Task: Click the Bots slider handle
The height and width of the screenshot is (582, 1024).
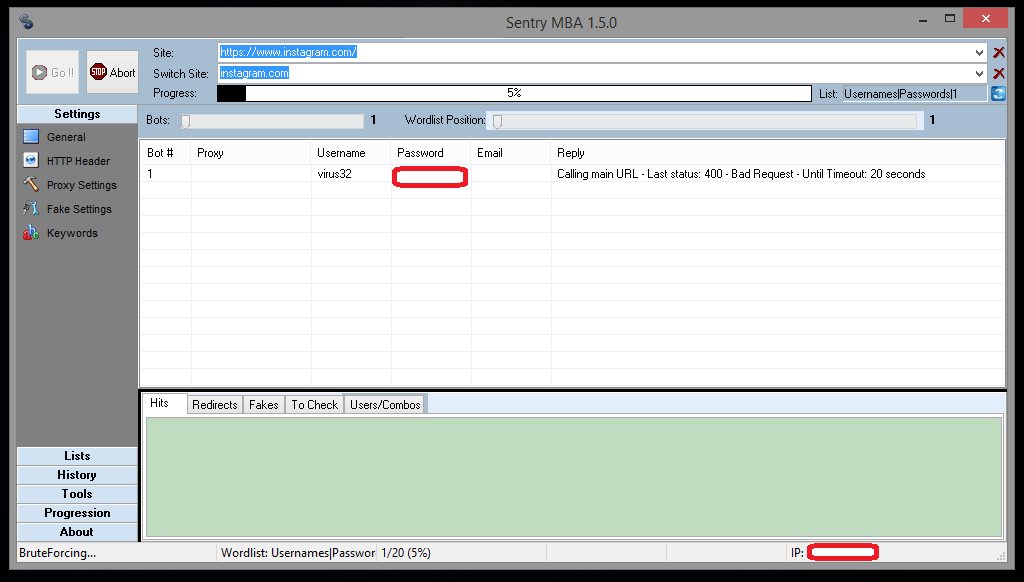Action: (185, 121)
